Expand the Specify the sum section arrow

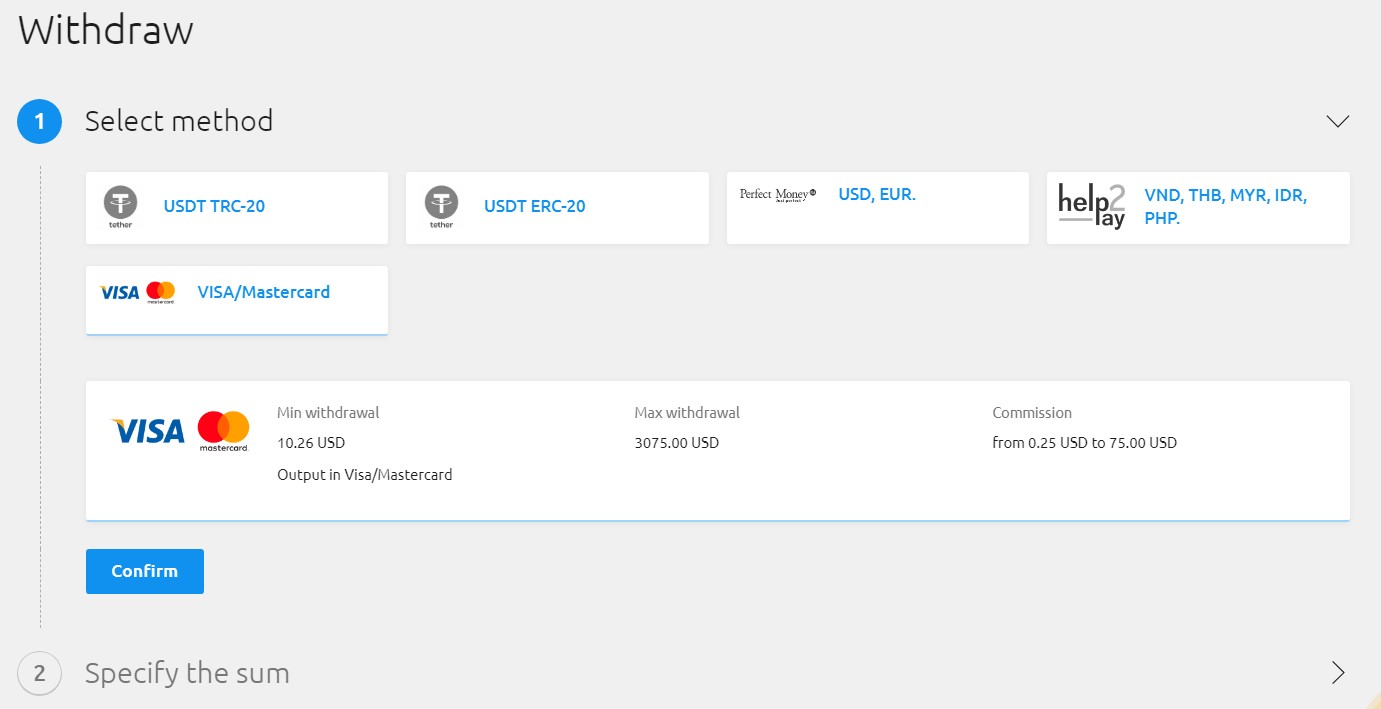click(1338, 672)
